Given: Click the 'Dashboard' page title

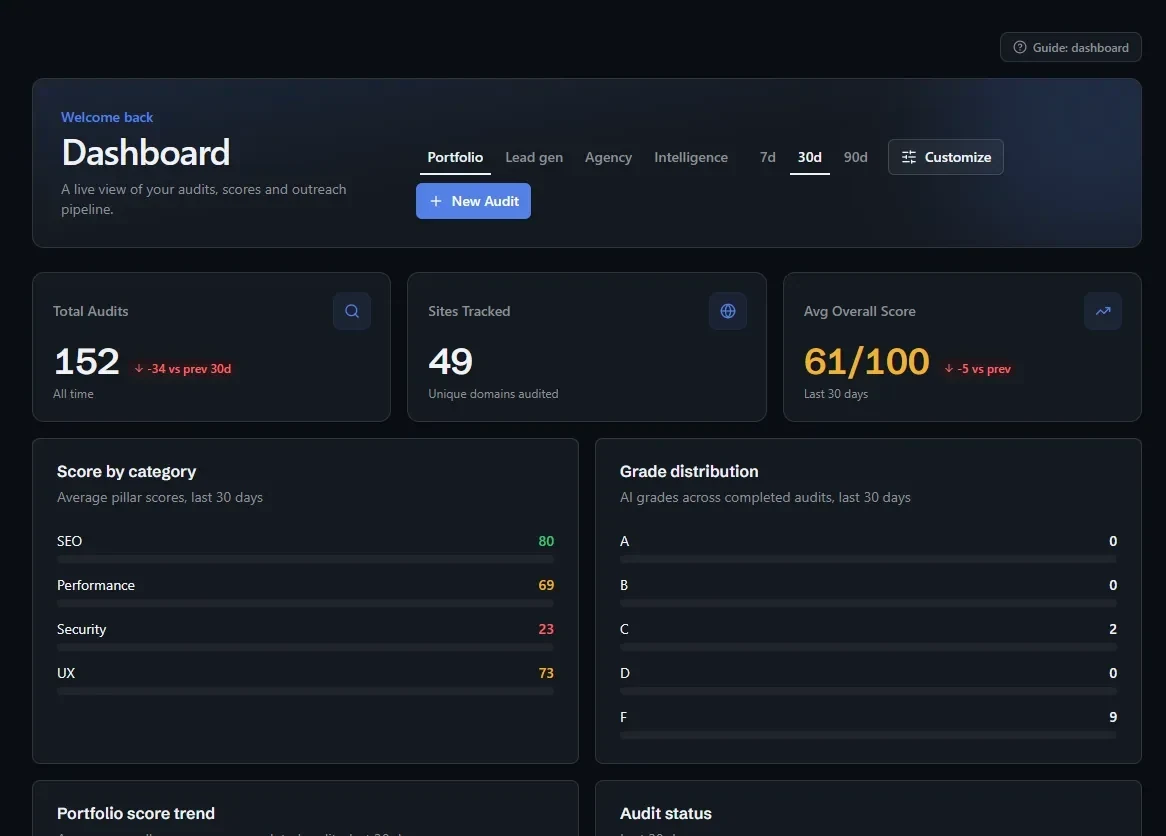Looking at the screenshot, I should [x=146, y=152].
